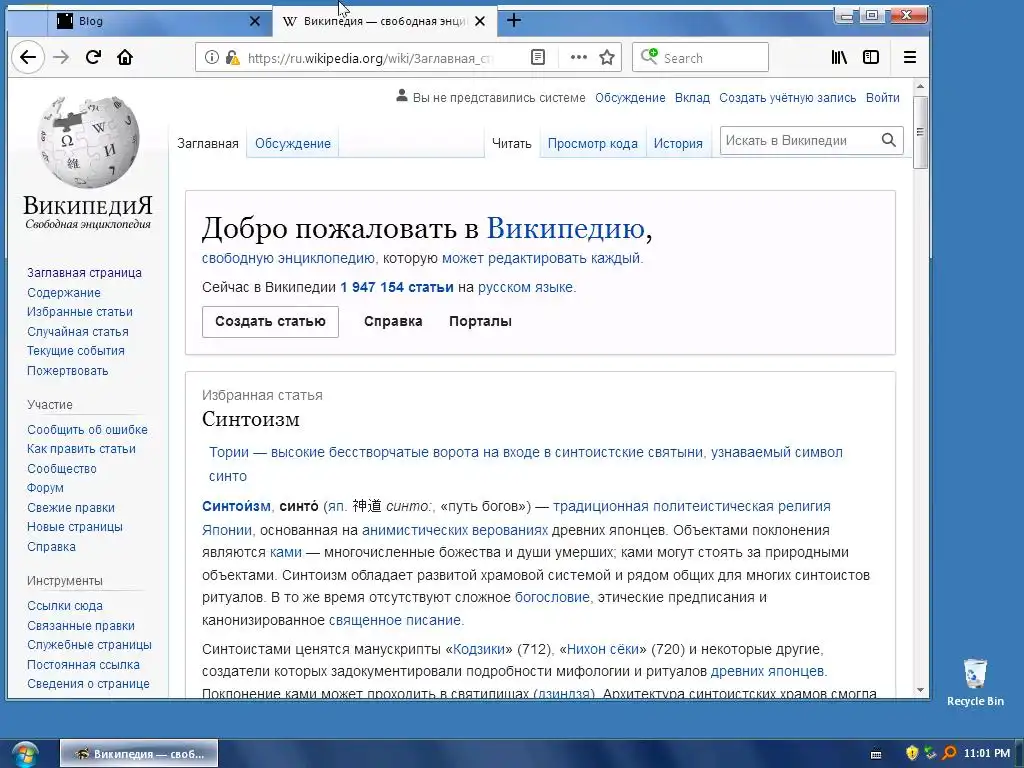This screenshot has width=1024, height=768.
Task: Switch to the Blog tab
Action: tap(159, 21)
